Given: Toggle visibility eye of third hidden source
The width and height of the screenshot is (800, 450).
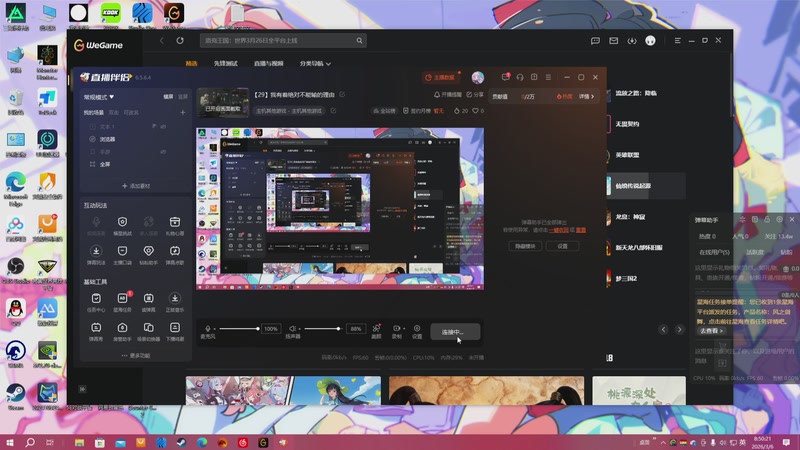Looking at the screenshot, I should pos(163,152).
